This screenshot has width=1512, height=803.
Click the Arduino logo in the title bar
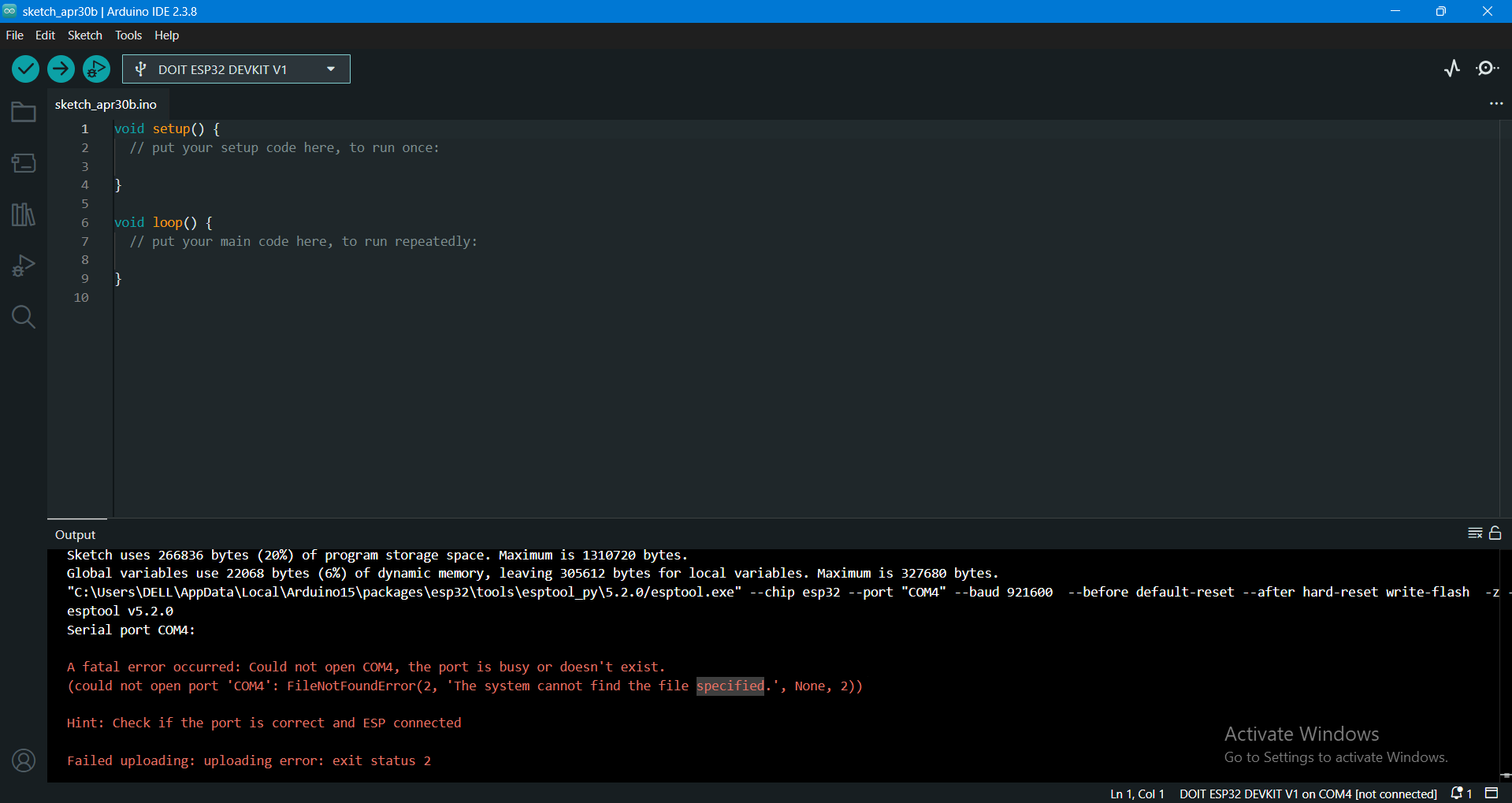coord(9,11)
